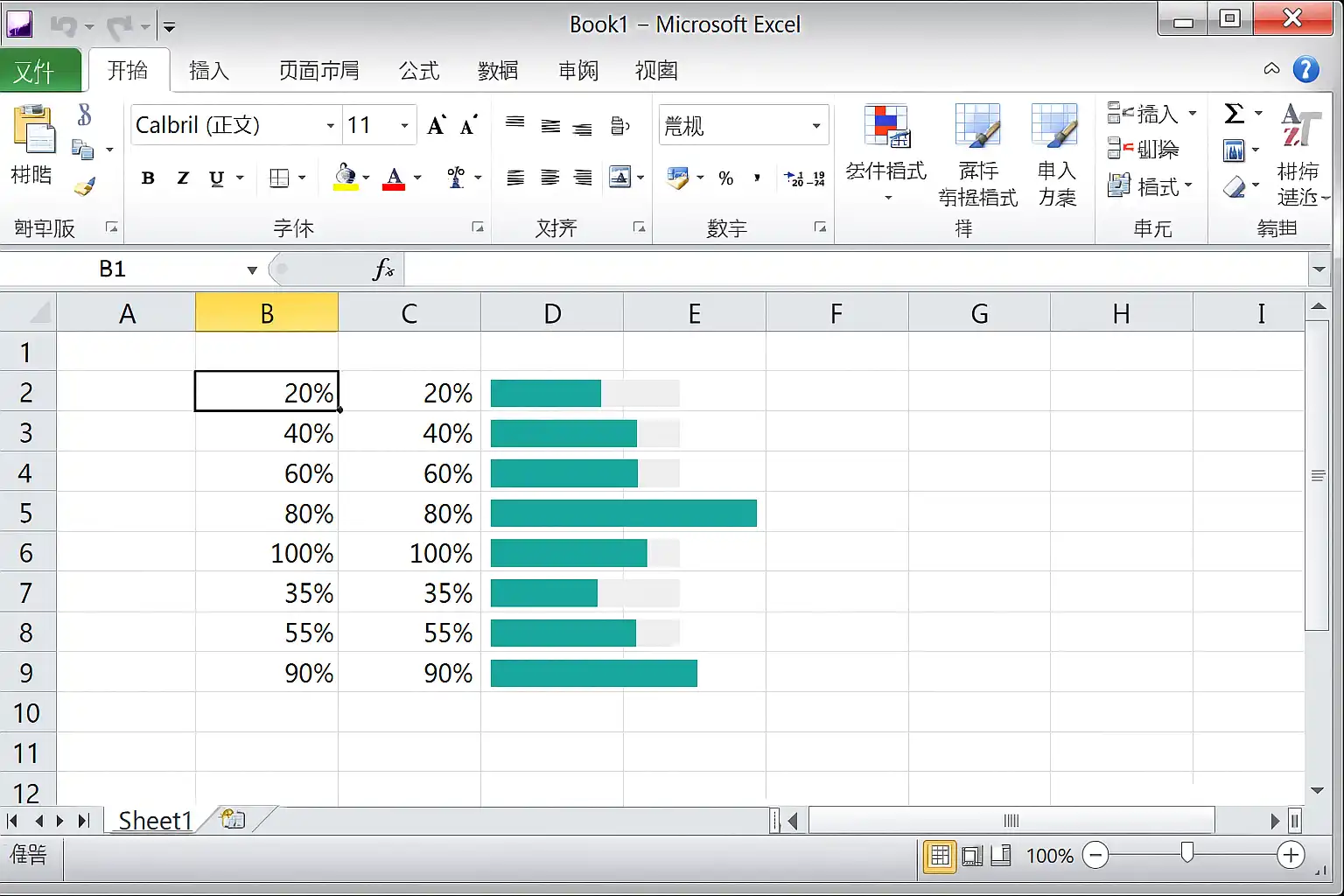Click the Borders grid icon
Viewport: 1344px width, 896px height.
pos(279,178)
